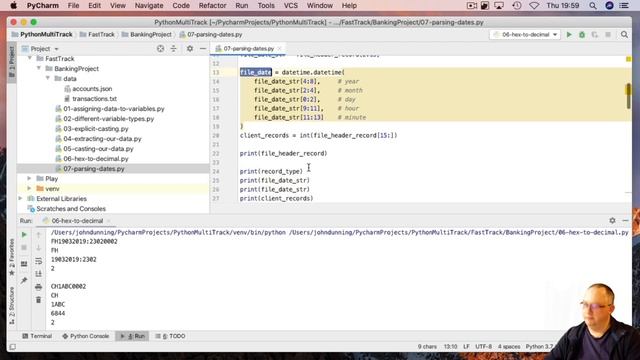Click the down arrow in Run panel
The height and width of the screenshot is (360, 640).
38,248
